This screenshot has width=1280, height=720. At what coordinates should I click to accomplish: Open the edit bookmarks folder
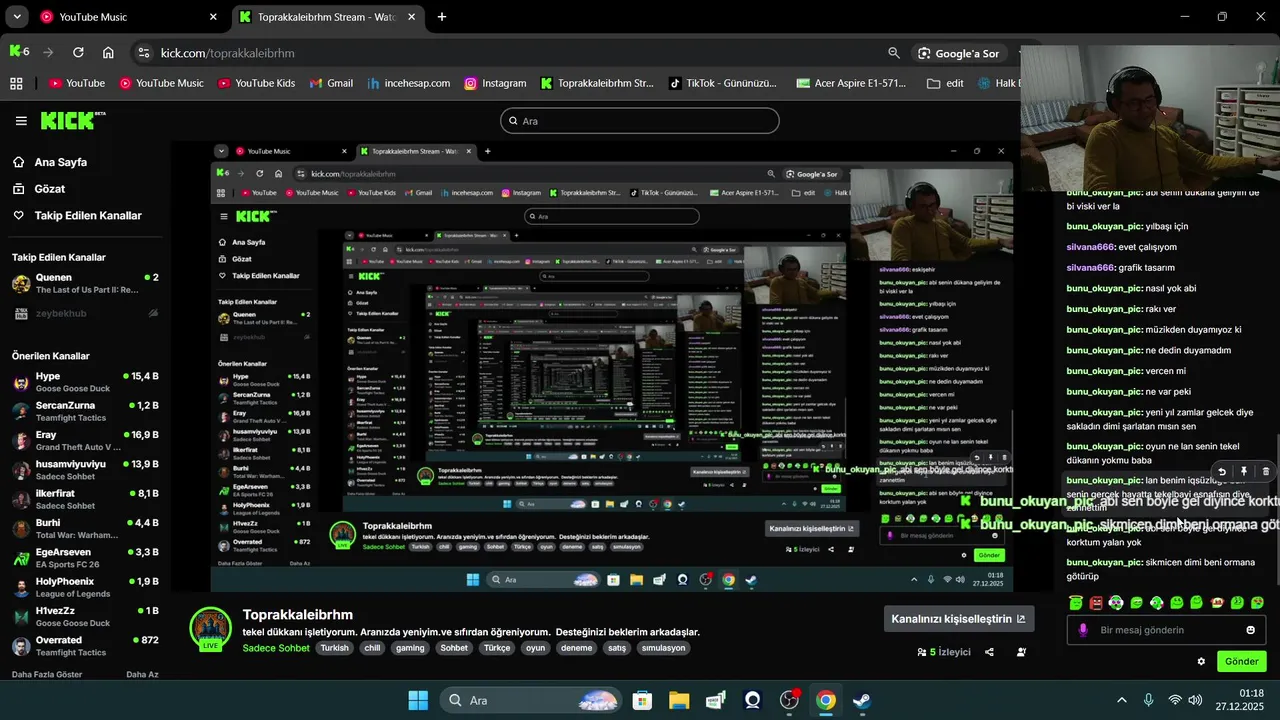[945, 83]
